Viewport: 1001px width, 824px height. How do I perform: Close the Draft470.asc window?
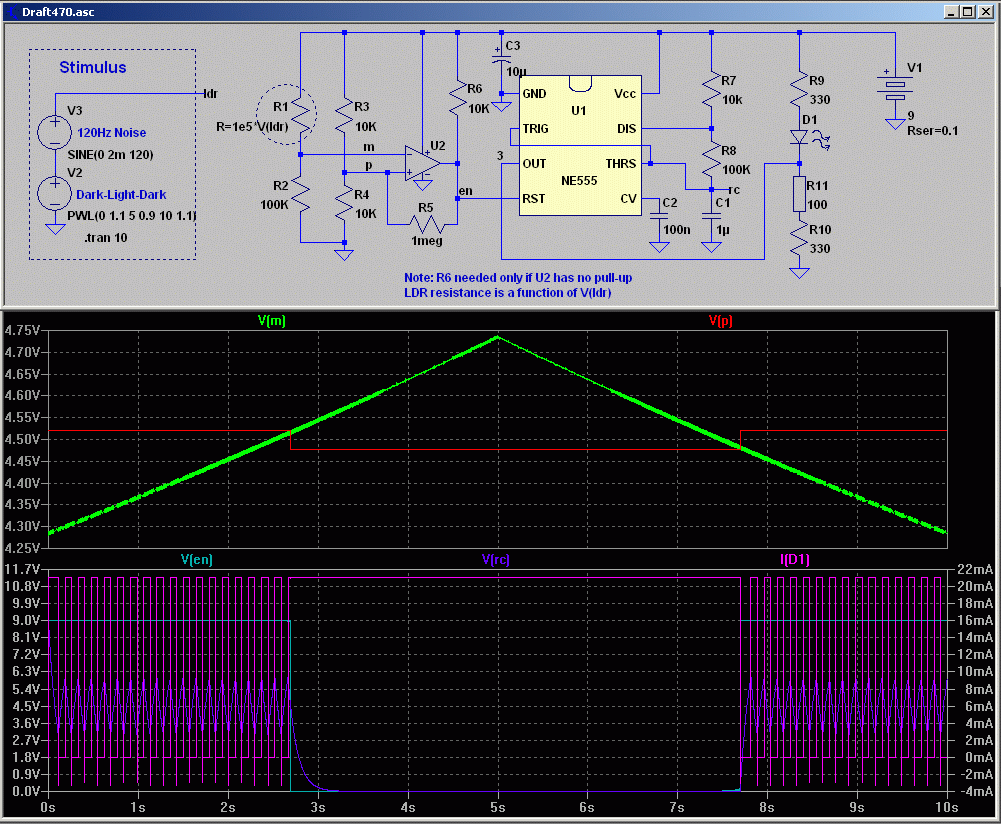[x=986, y=11]
